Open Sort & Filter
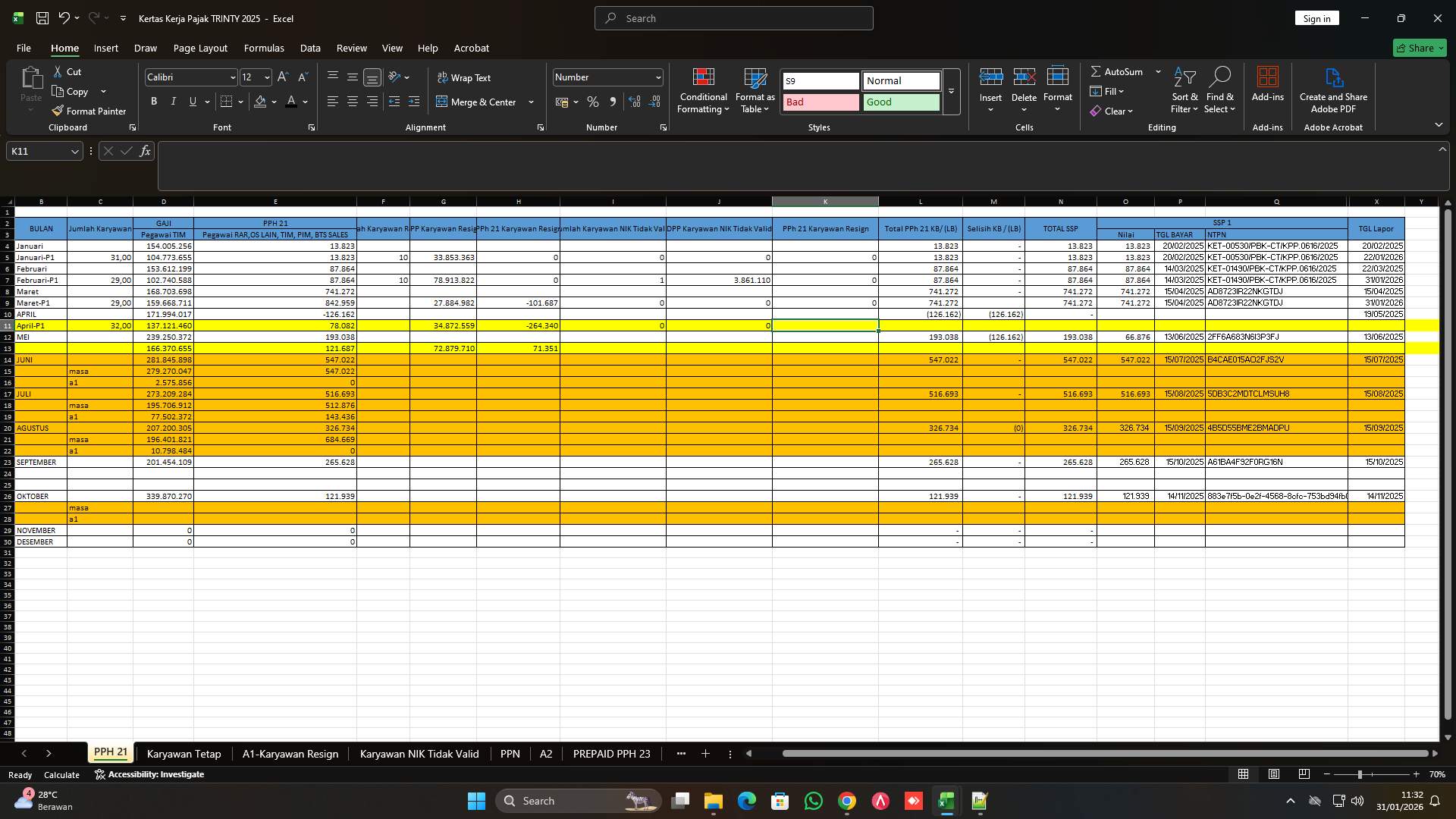Image resolution: width=1456 pixels, height=819 pixels. 1184,89
